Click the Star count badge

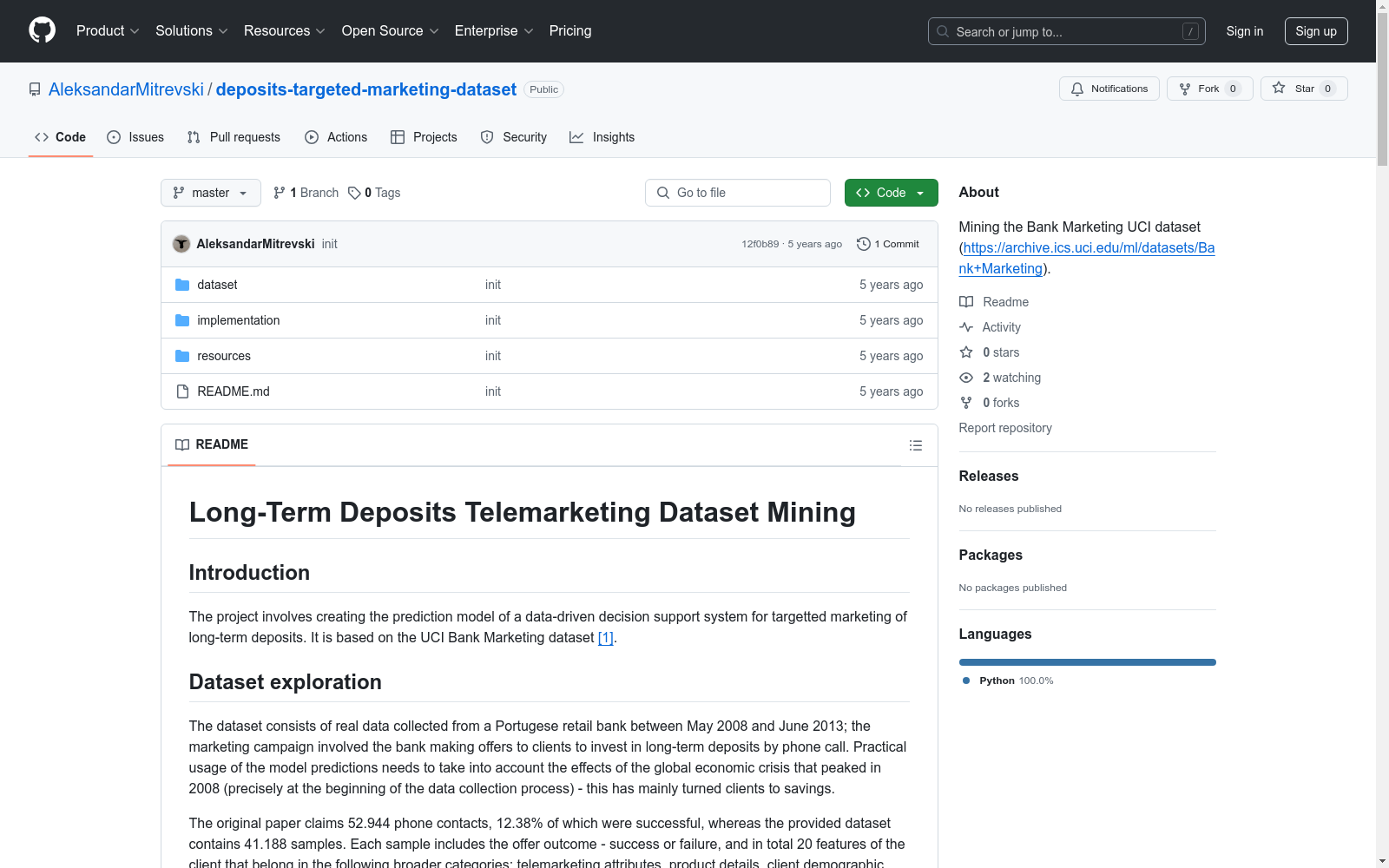[1327, 89]
